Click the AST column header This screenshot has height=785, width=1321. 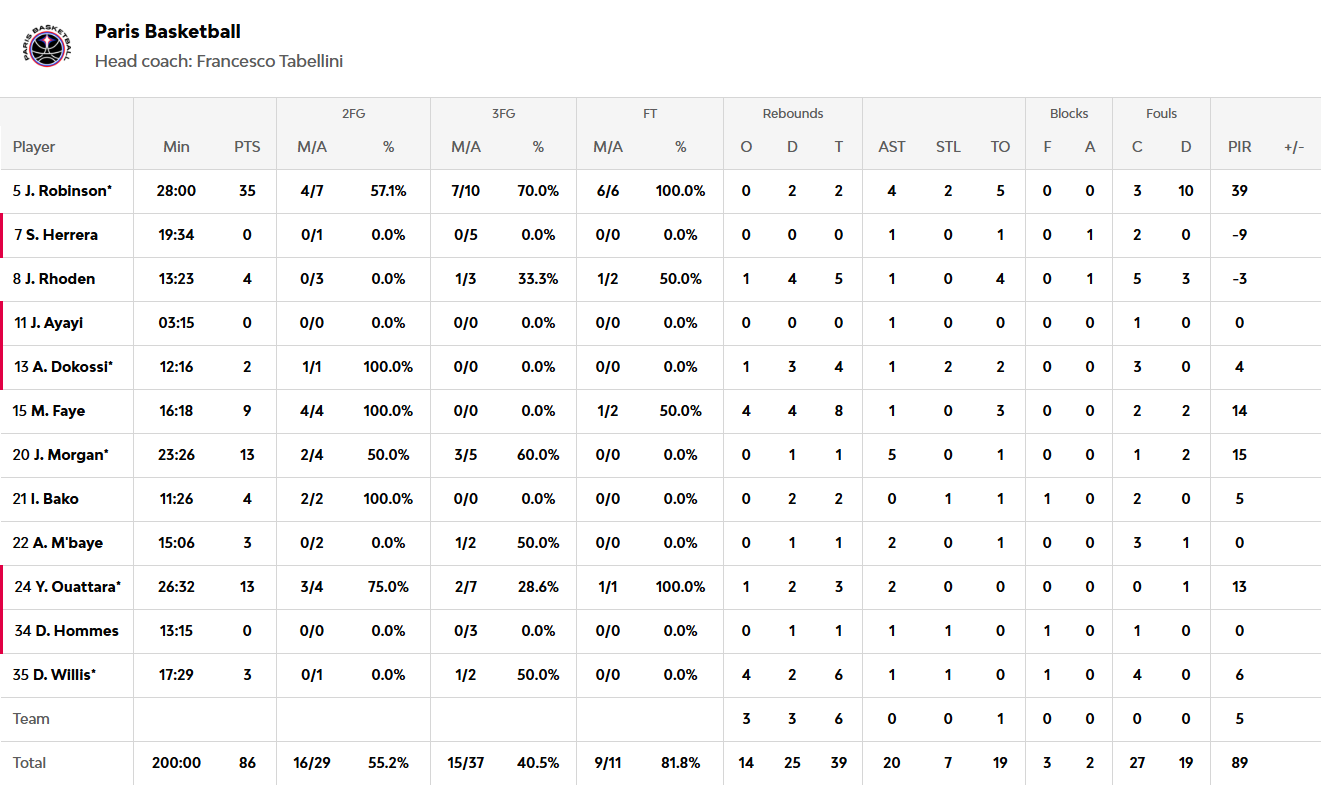coord(891,147)
